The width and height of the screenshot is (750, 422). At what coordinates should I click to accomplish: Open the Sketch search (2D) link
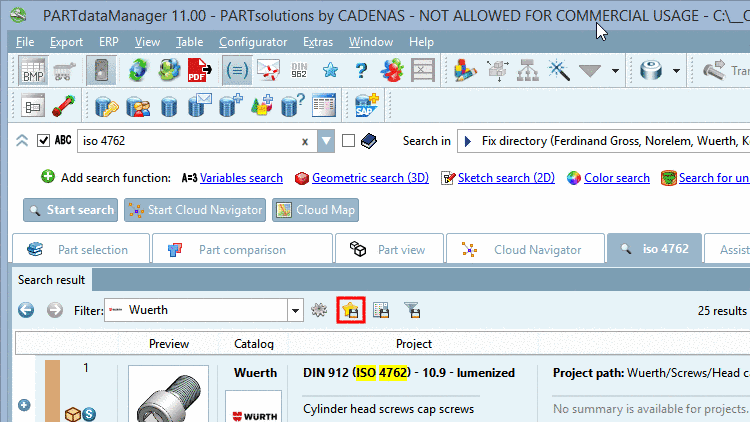[506, 178]
